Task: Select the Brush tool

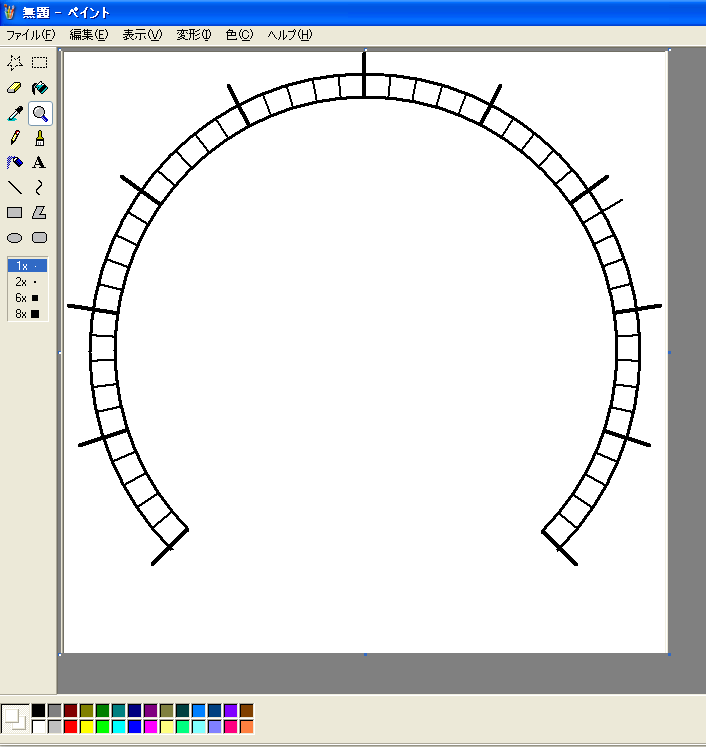Action: tap(40, 138)
